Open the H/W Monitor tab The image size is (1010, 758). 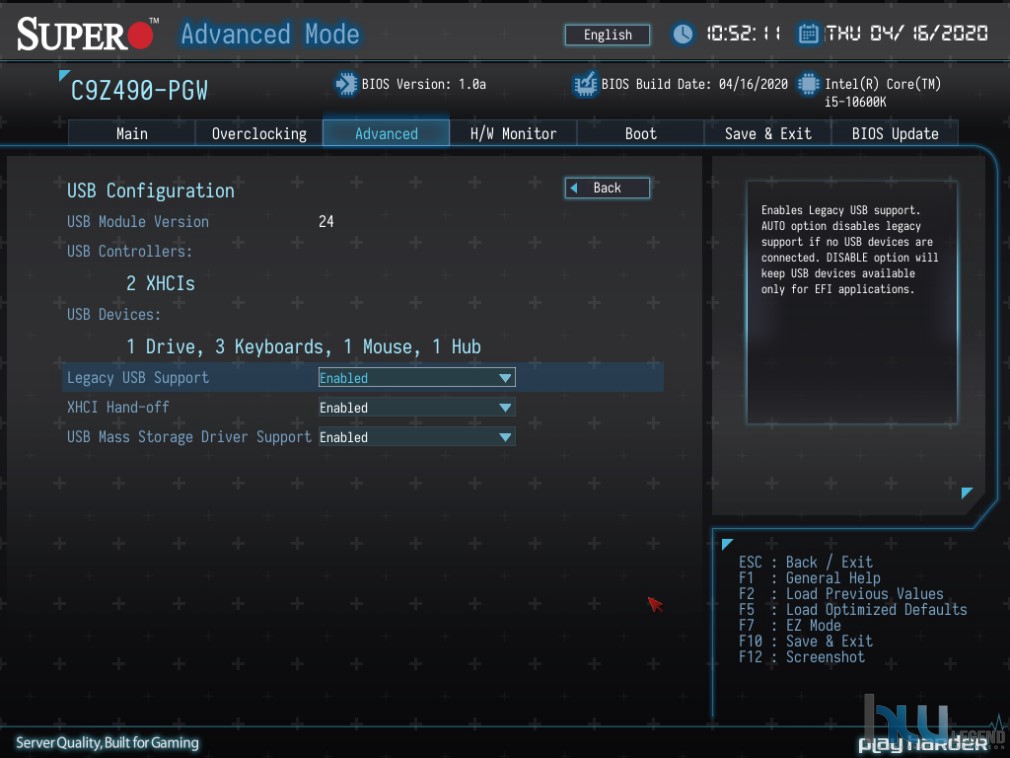tap(513, 133)
